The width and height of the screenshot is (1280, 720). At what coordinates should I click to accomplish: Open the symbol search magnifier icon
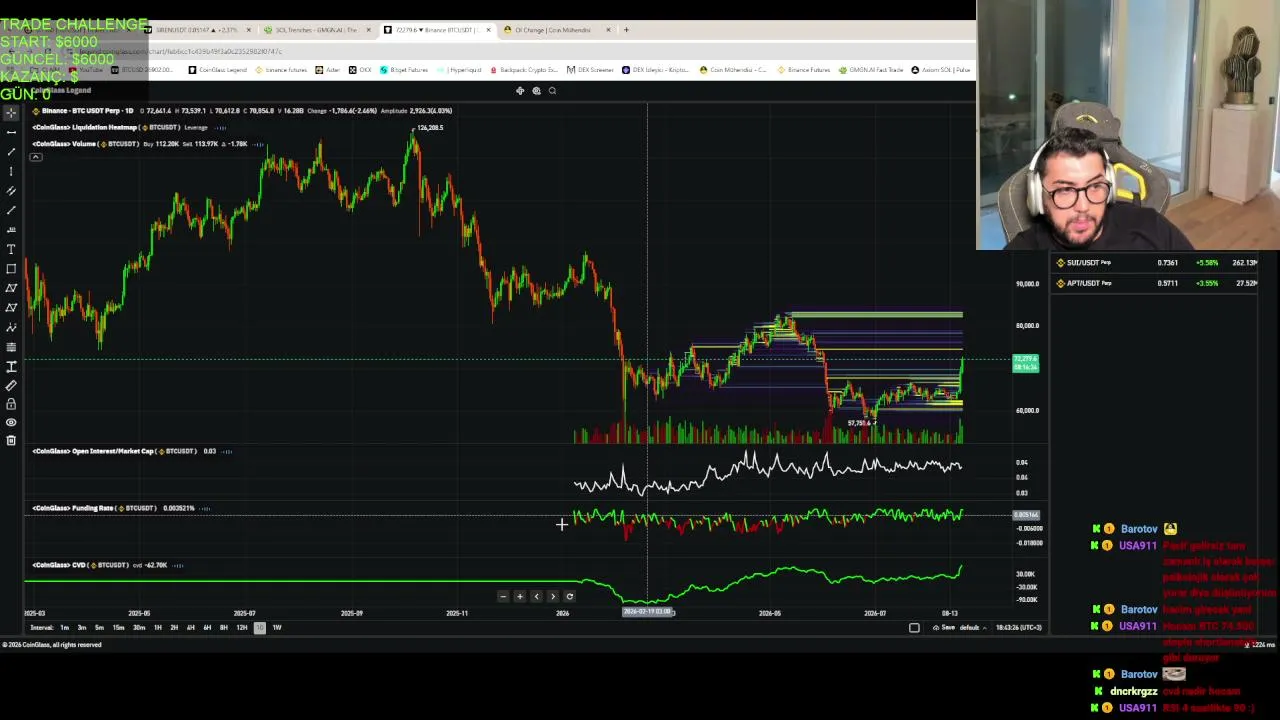(552, 91)
